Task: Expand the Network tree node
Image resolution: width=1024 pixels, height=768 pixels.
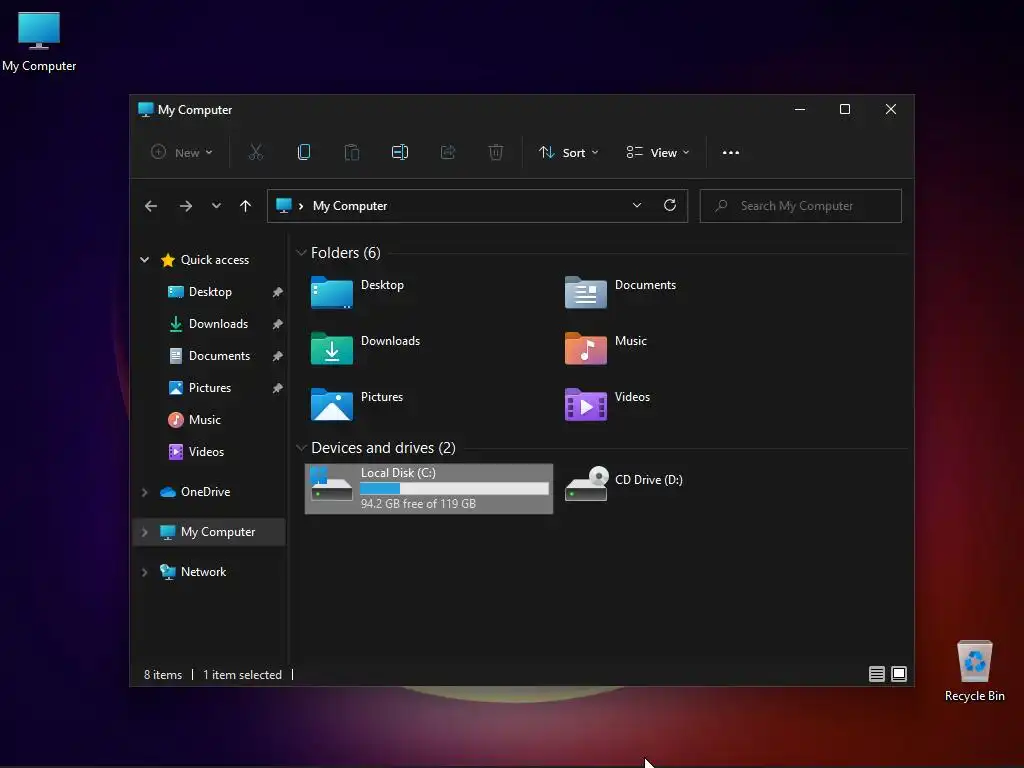Action: click(144, 572)
